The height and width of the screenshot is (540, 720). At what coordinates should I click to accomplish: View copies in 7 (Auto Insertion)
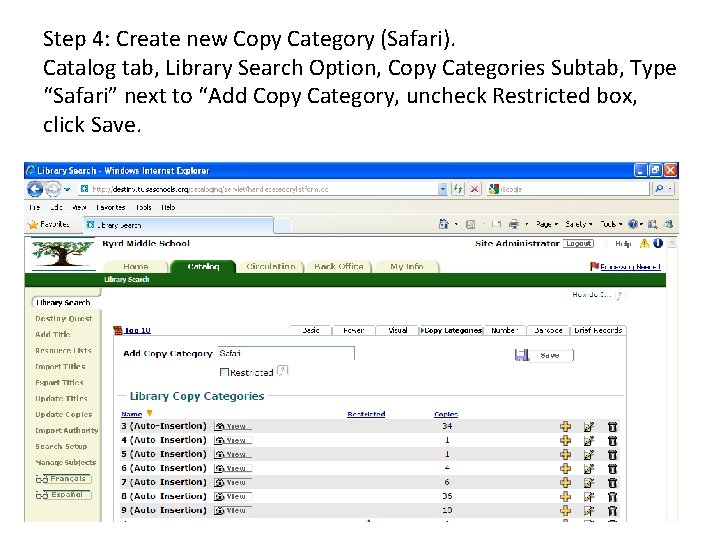click(233, 483)
